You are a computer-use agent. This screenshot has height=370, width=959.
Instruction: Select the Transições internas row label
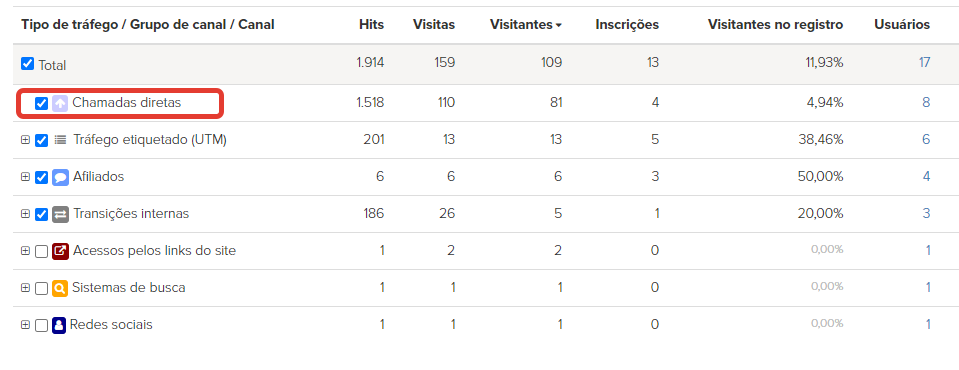click(x=131, y=213)
